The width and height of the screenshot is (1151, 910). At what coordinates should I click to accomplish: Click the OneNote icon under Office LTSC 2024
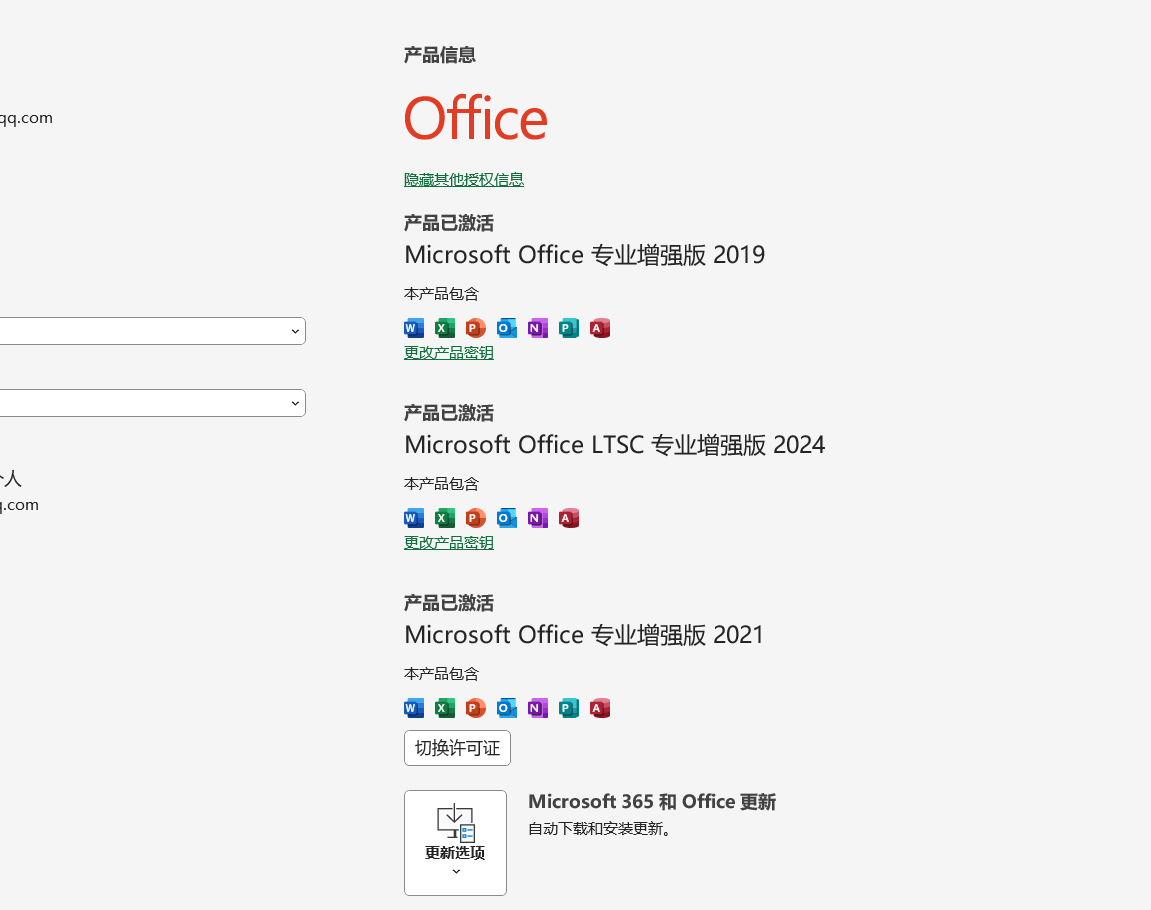click(538, 518)
